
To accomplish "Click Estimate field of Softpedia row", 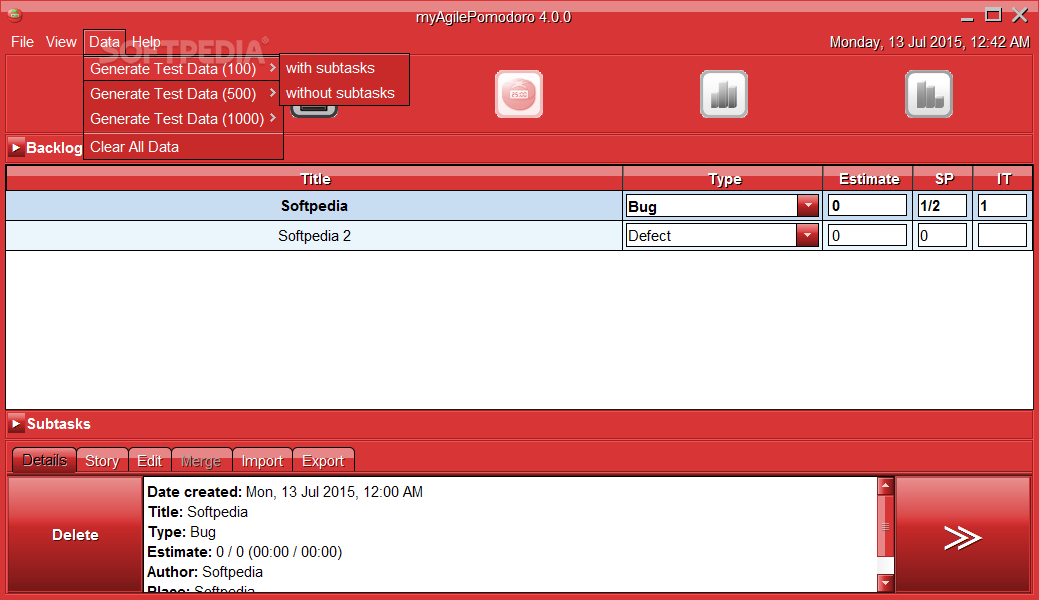I will click(x=867, y=206).
